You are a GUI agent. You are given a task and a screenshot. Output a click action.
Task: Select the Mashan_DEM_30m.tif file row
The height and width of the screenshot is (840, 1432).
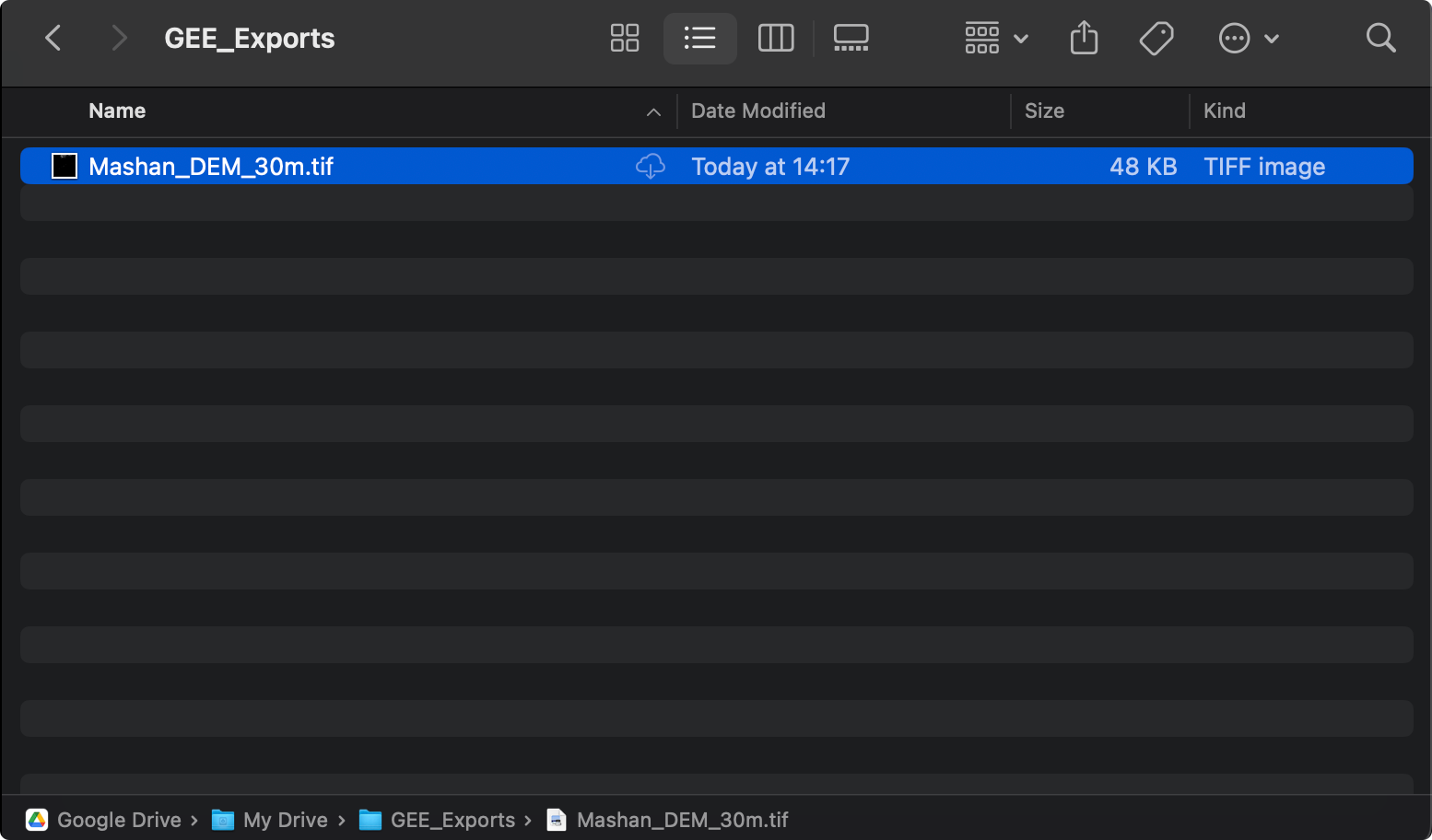coord(717,166)
